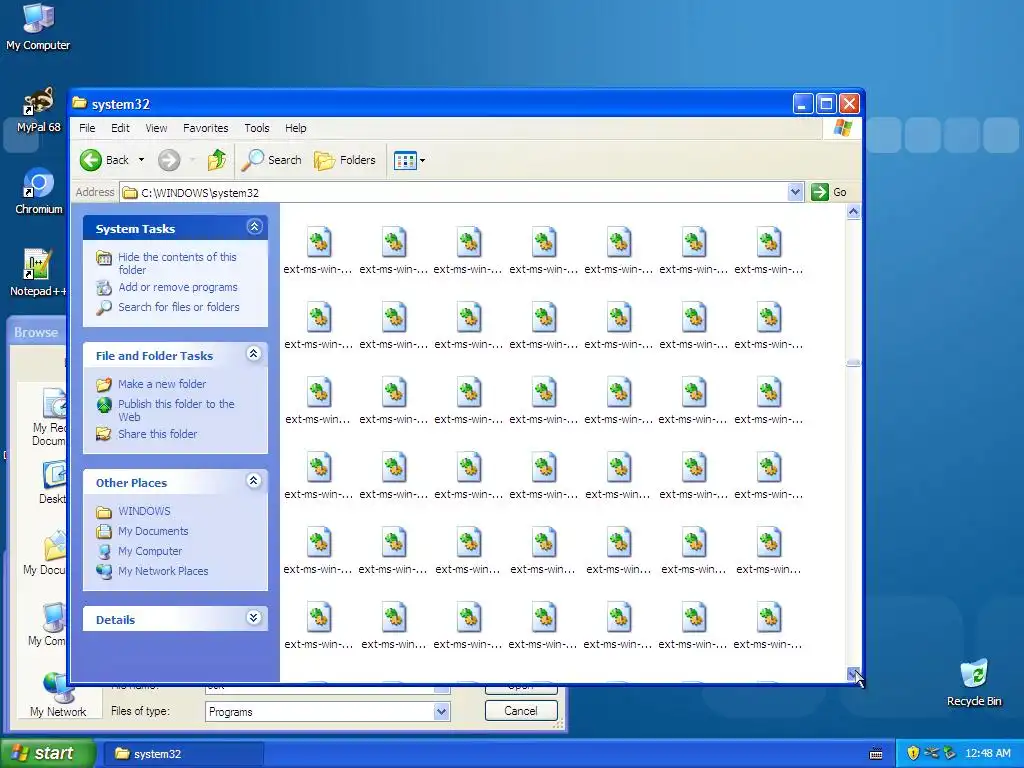Collapse the Other Places panel
This screenshot has height=768, width=1024.
coord(254,481)
